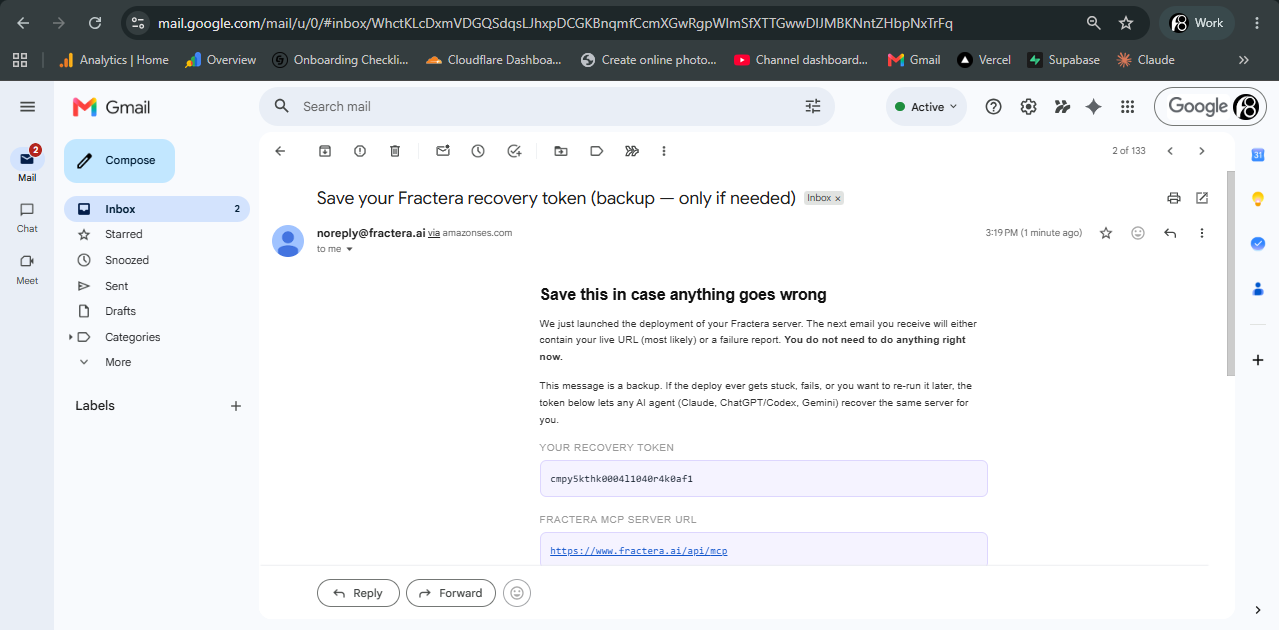
Task: Open Google Tasks side panel
Action: point(1258,243)
